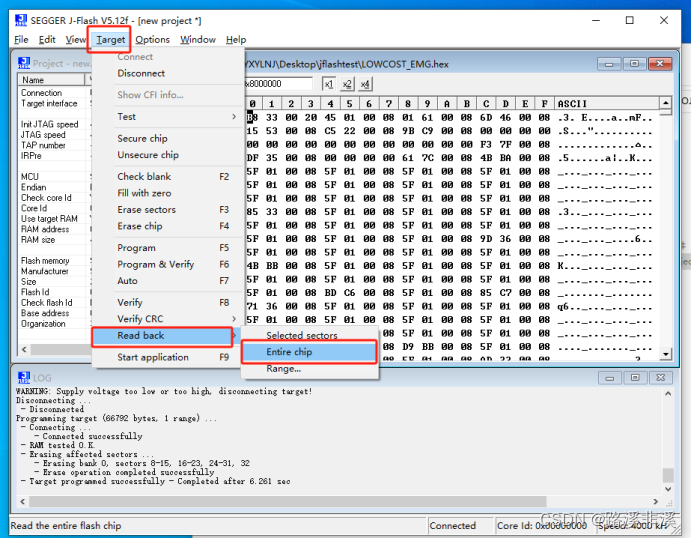Click the LOG vertical scrollbar up arrow
Viewport: 692px width, 538px height.
pyautogui.click(x=668, y=394)
